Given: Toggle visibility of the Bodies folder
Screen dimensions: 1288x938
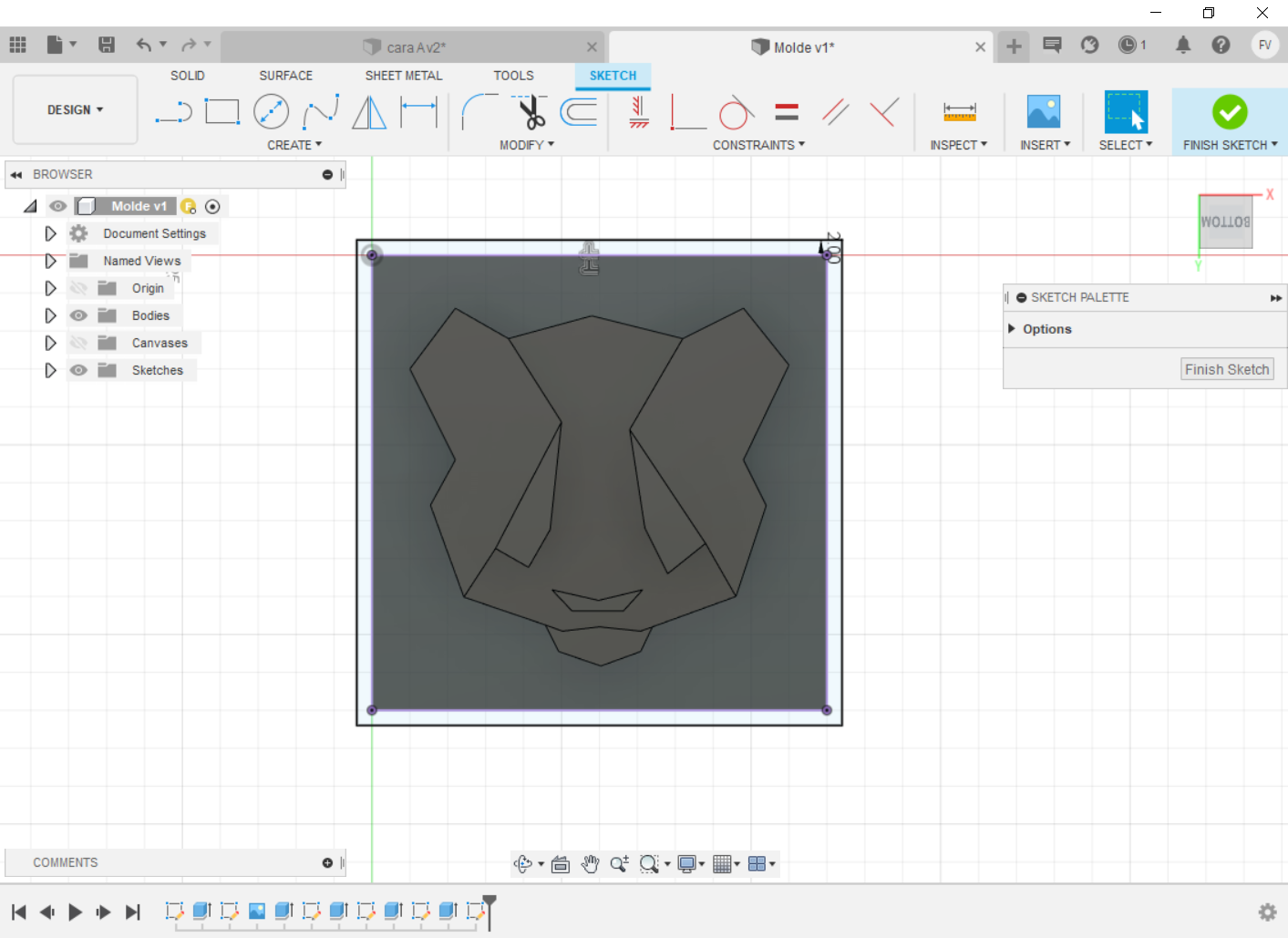Looking at the screenshot, I should tap(78, 314).
